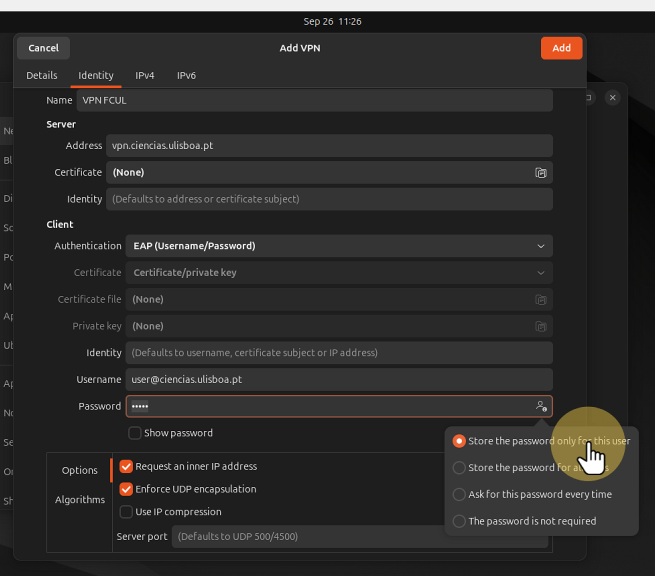Open the Authentication EAP dropdown
This screenshot has width=658, height=577.
click(339, 246)
